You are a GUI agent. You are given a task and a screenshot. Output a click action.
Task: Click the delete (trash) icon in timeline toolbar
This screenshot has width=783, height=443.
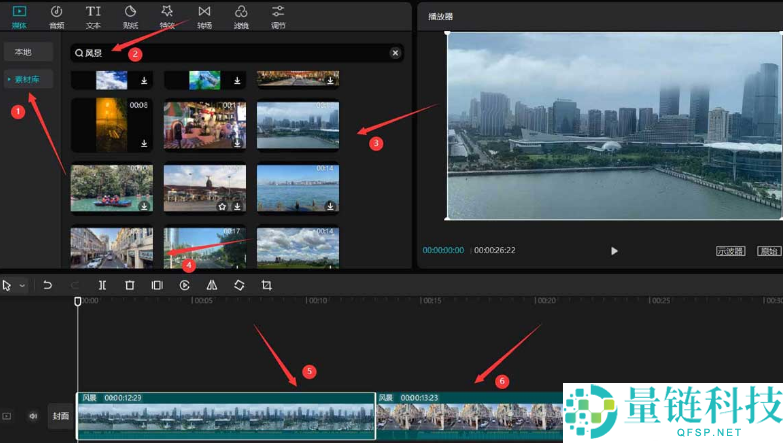[x=130, y=285]
